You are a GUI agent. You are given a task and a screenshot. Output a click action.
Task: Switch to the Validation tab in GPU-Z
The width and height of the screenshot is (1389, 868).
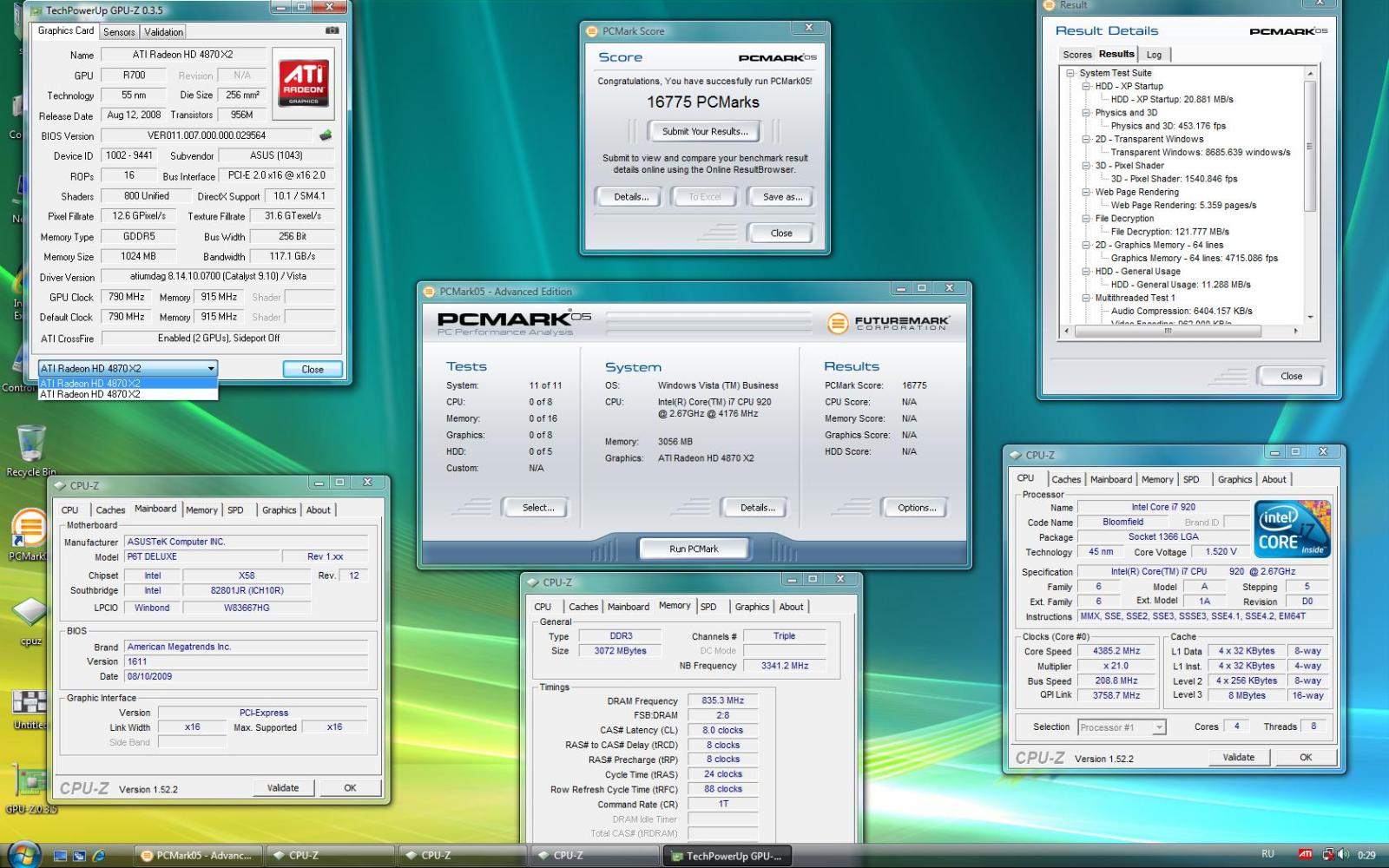click(x=163, y=32)
